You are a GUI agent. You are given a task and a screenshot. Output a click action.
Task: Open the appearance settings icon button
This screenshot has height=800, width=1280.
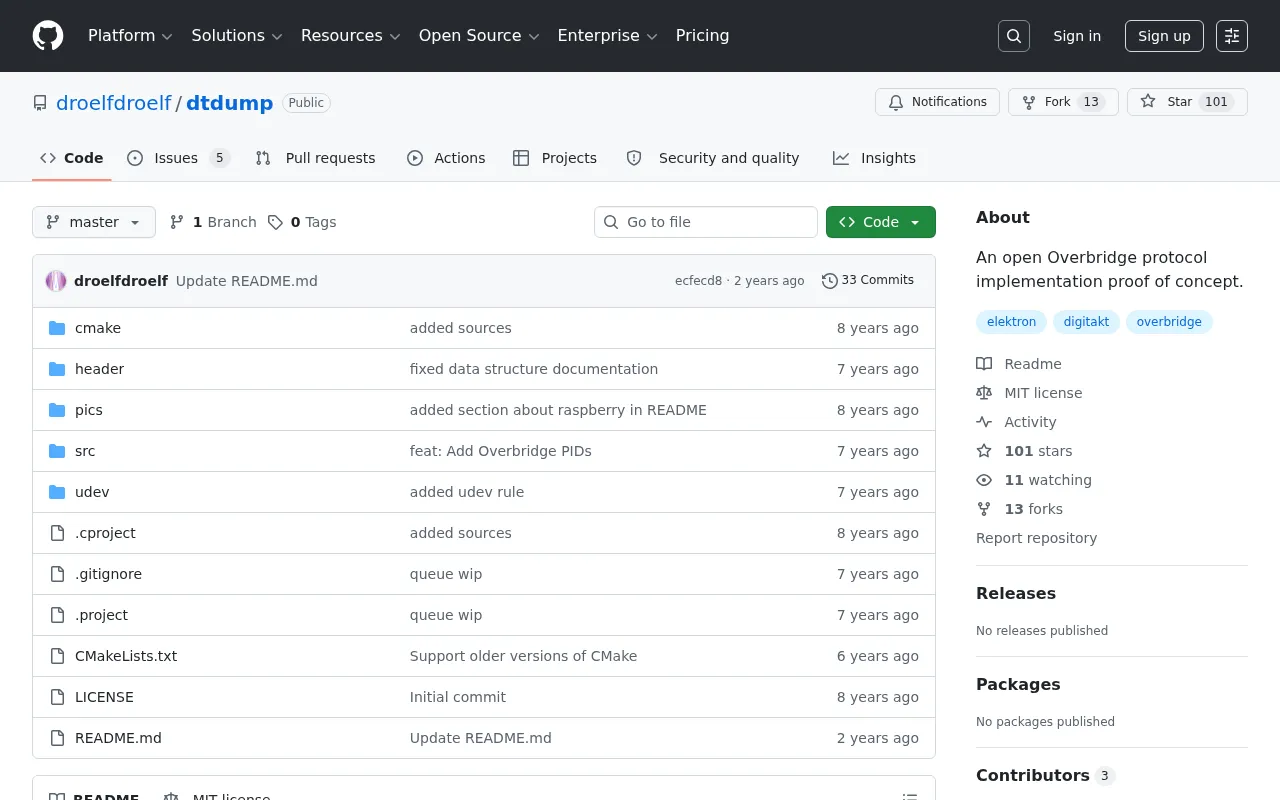pyautogui.click(x=1232, y=36)
